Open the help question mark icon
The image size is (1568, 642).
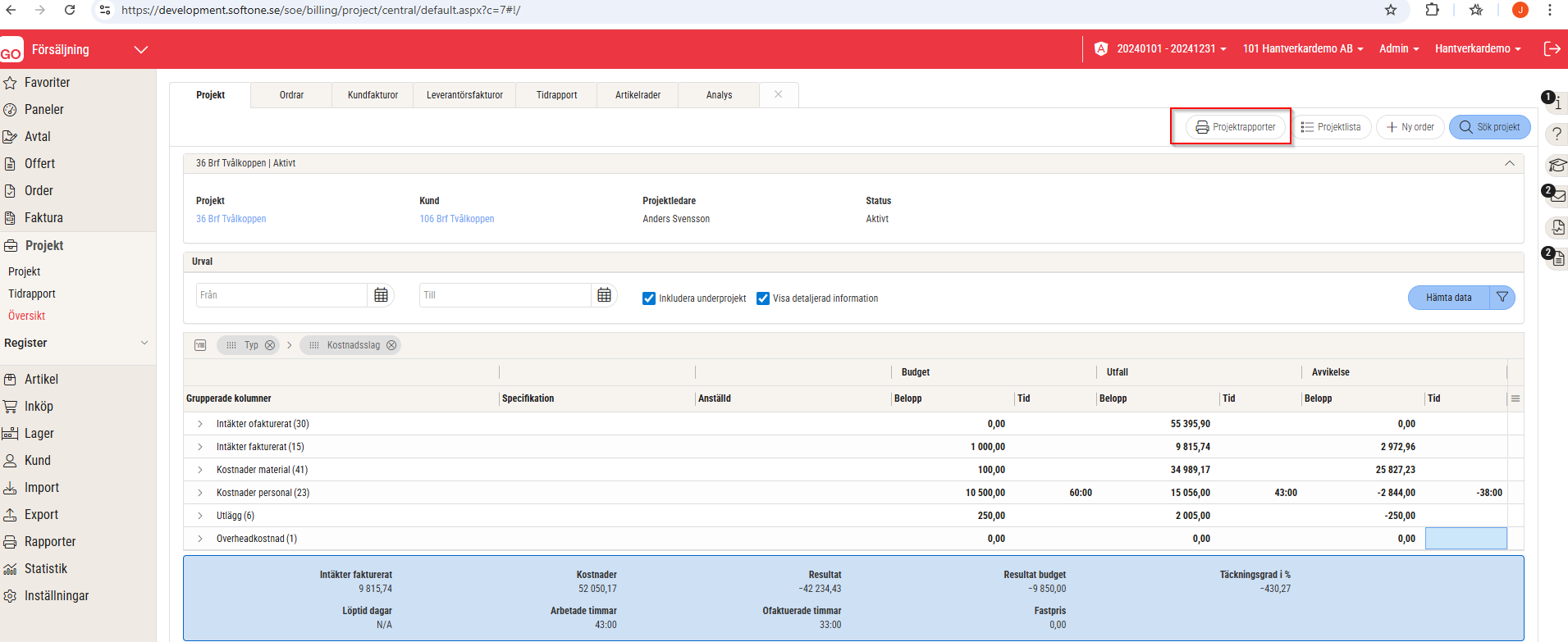[x=1557, y=134]
